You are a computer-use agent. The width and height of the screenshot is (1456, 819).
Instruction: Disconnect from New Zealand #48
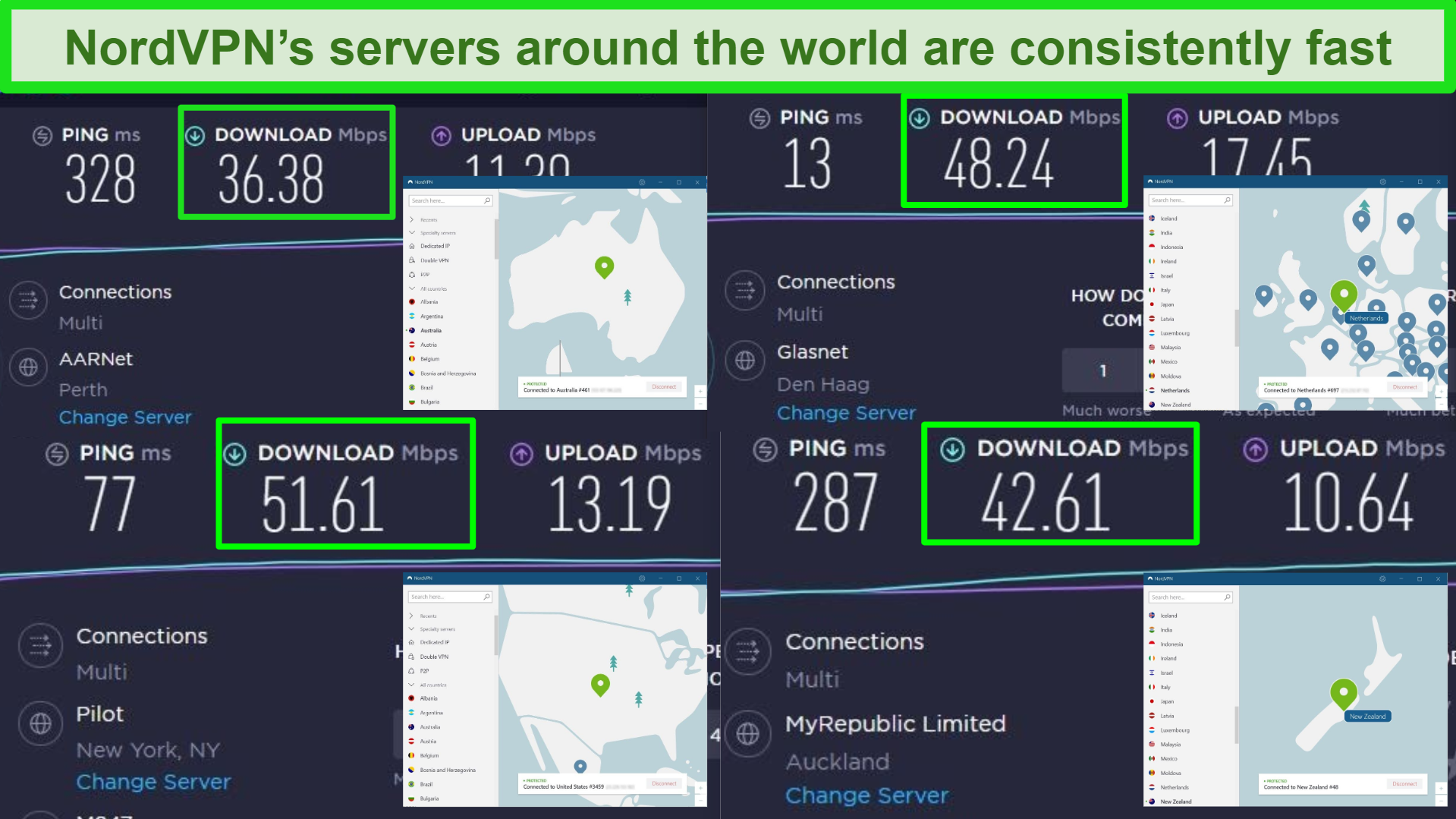(1404, 783)
